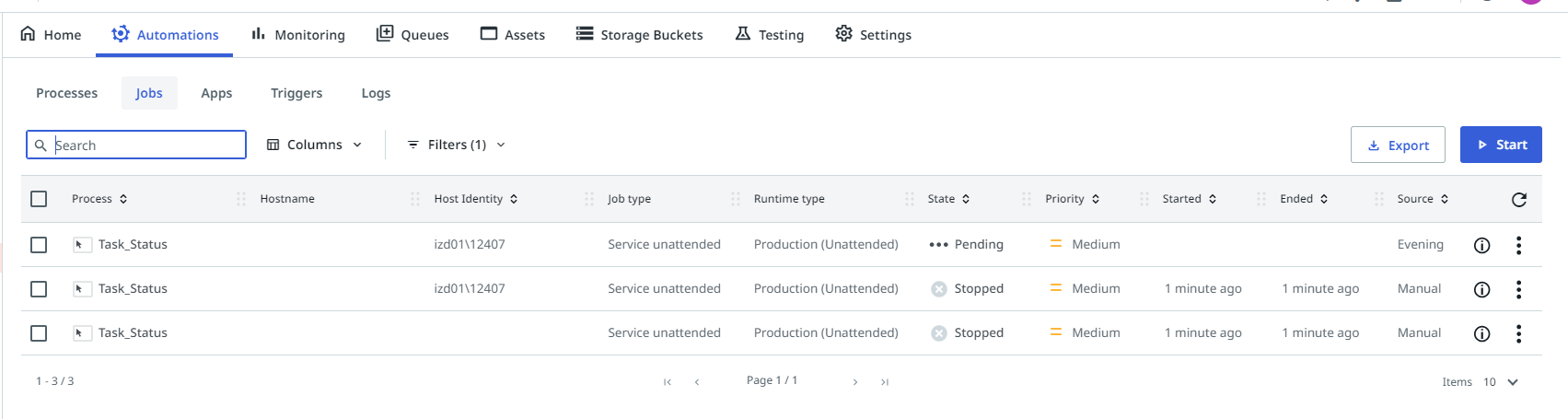The width and height of the screenshot is (1568, 419).
Task: Open info details for the Pending job
Action: tap(1481, 245)
